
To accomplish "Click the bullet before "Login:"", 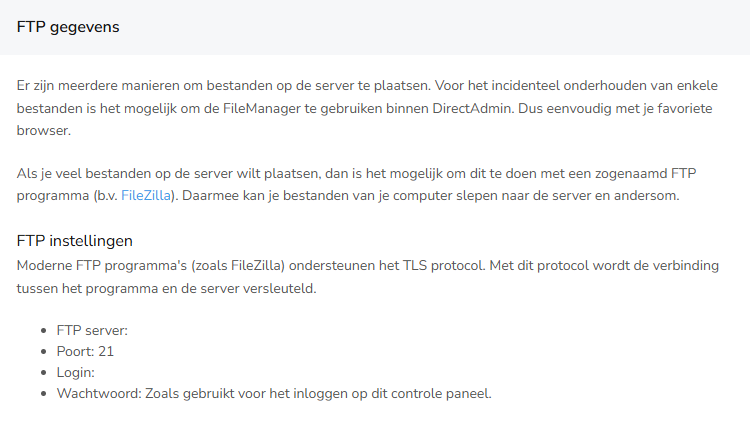I will [x=44, y=373].
